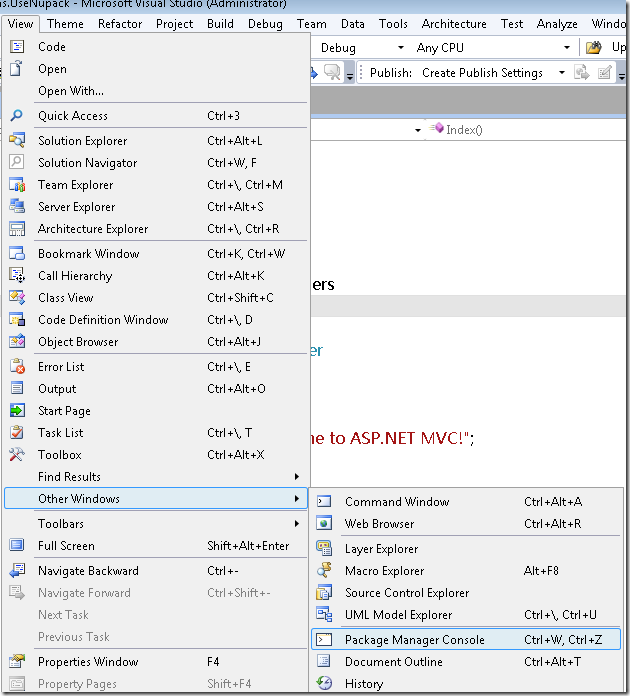Click the "Ctrl+W, Ctrl+Z" shortcut text
Viewport: 630px width, 696px height.
point(563,640)
